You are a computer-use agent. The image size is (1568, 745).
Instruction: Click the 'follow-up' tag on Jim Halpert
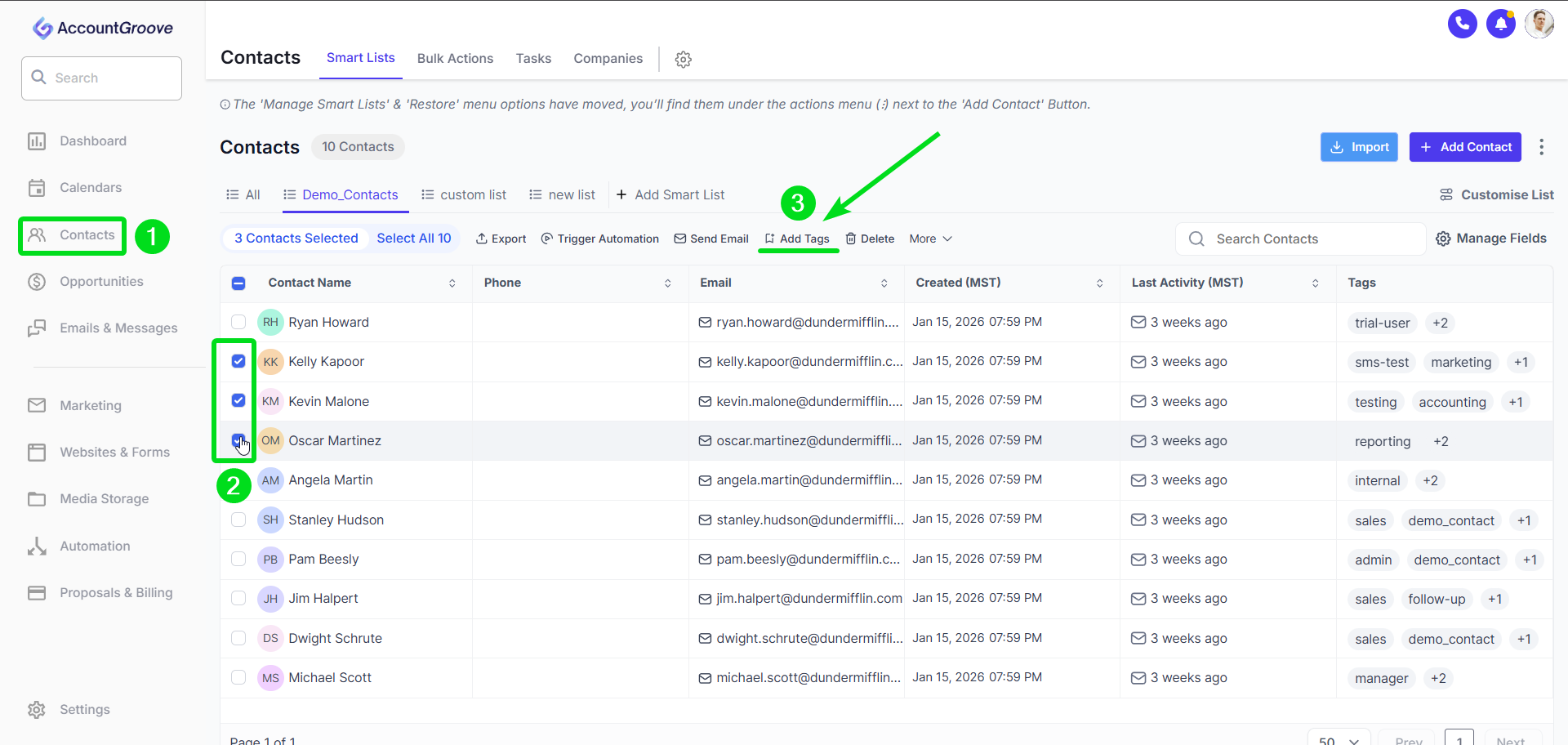(1437, 600)
